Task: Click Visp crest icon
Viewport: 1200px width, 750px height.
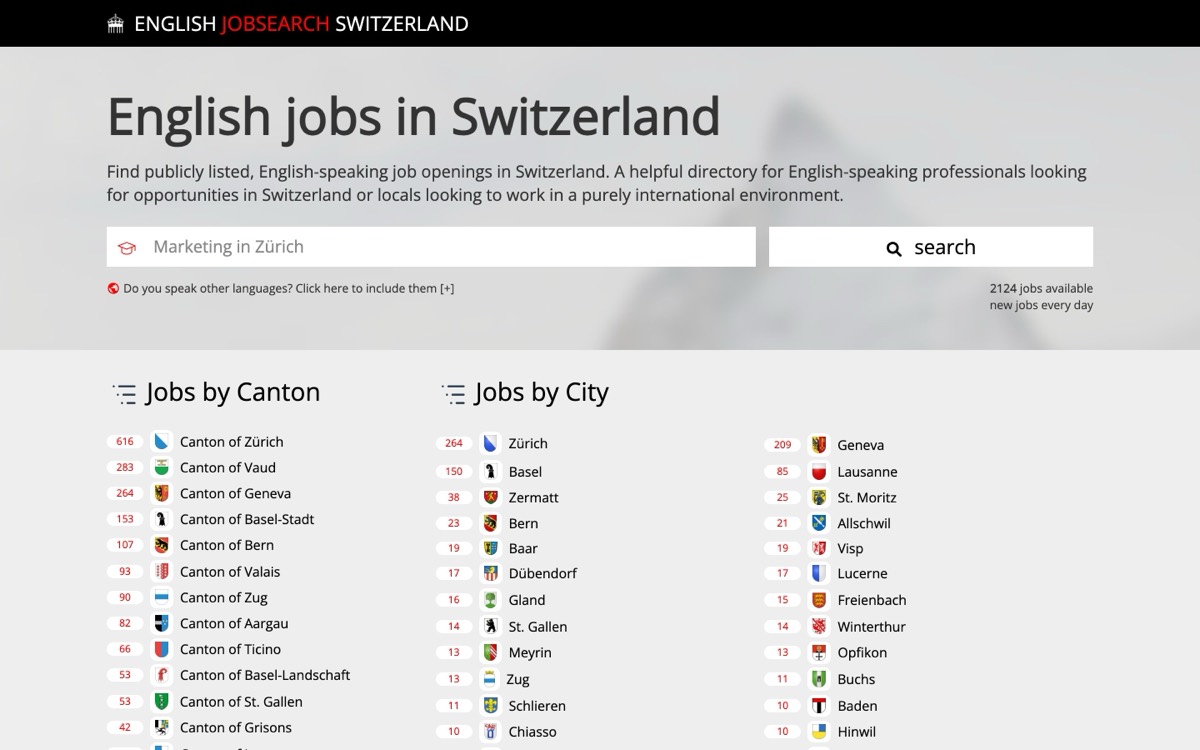Action: 819,548
